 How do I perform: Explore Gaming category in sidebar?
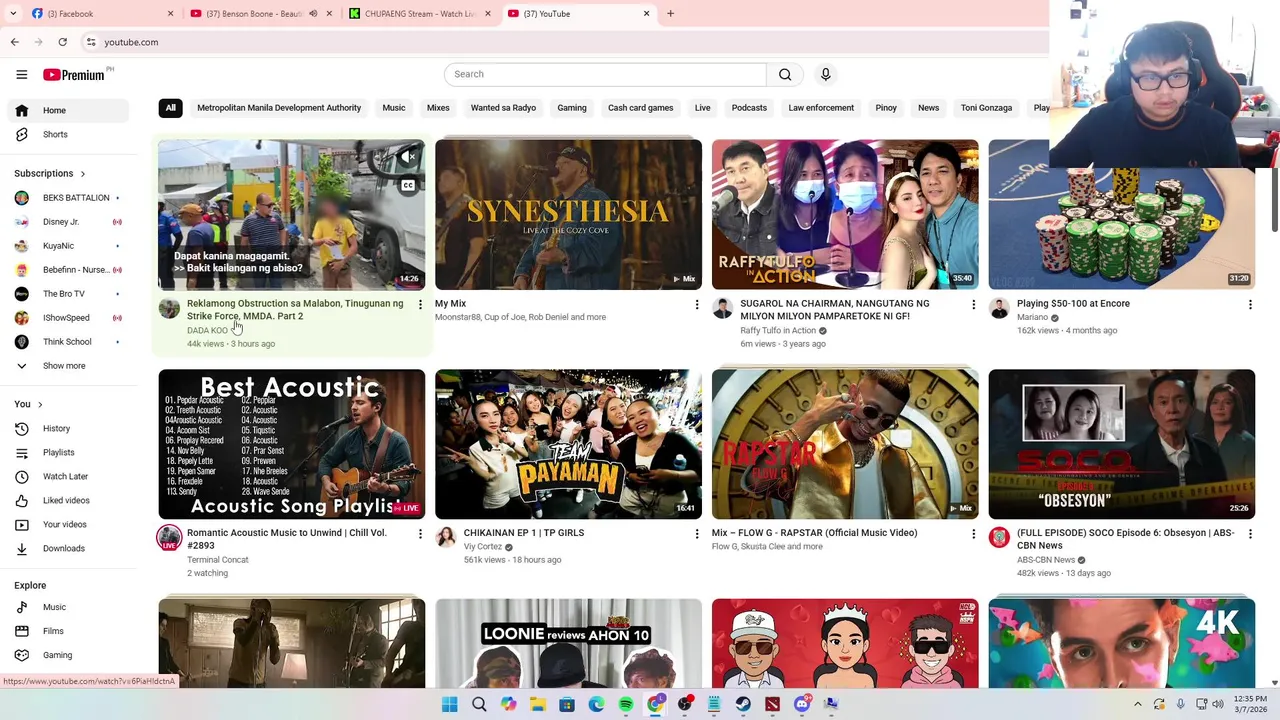[x=70, y=655]
